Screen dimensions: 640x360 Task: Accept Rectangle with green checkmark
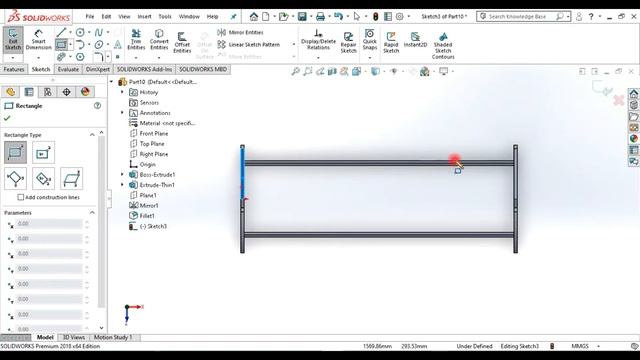pos(7,118)
